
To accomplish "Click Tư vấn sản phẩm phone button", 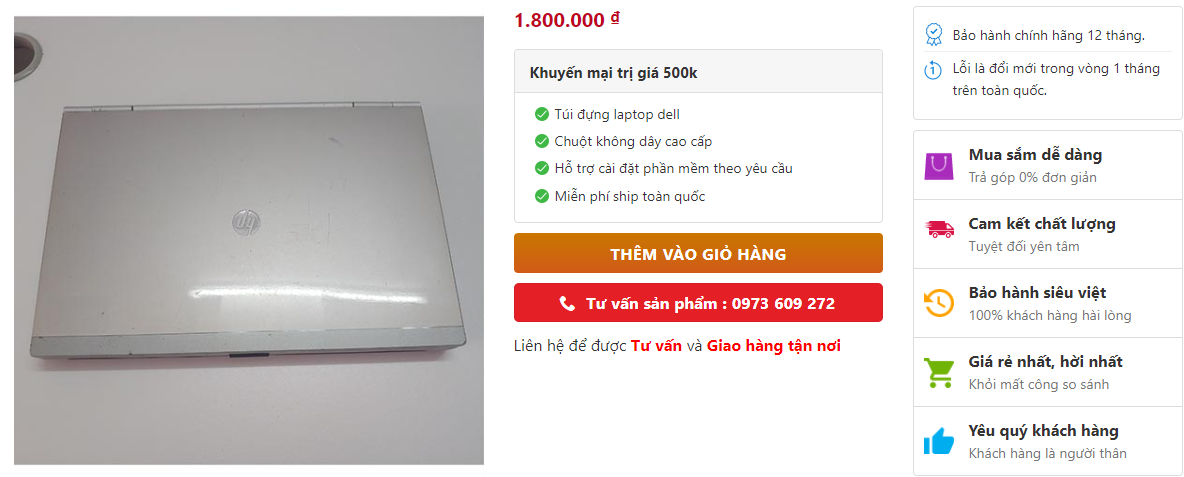I will [698, 303].
